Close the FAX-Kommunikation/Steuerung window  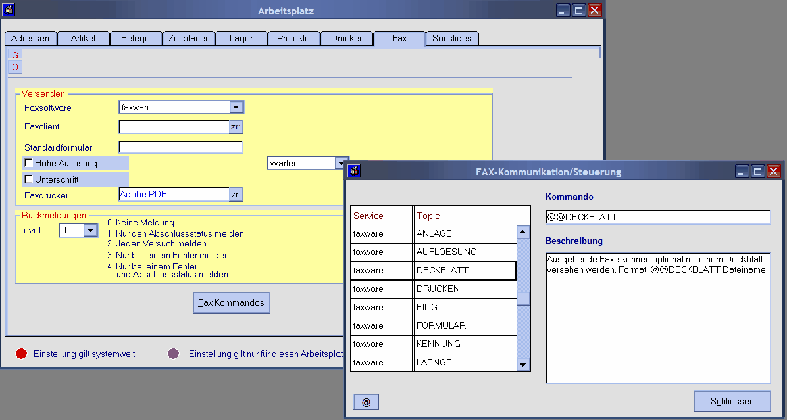pyautogui.click(x=774, y=171)
